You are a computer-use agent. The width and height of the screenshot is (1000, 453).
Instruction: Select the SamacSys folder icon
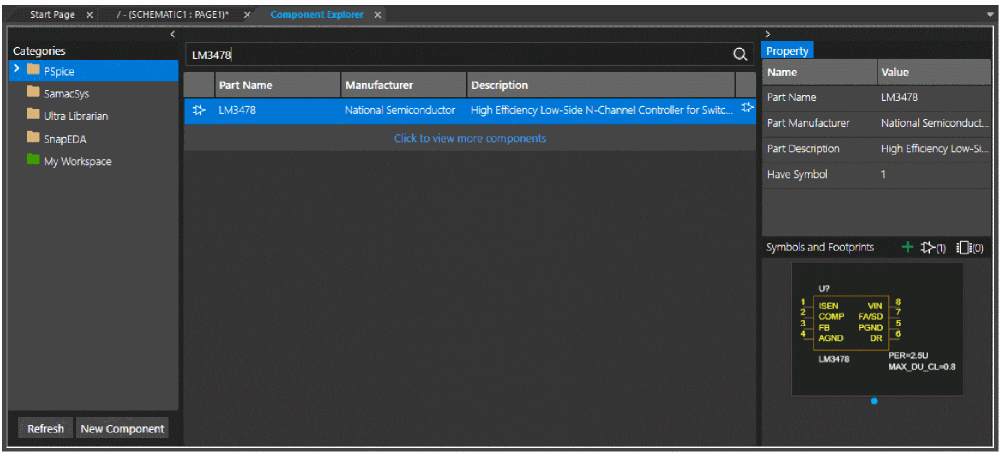pos(33,93)
